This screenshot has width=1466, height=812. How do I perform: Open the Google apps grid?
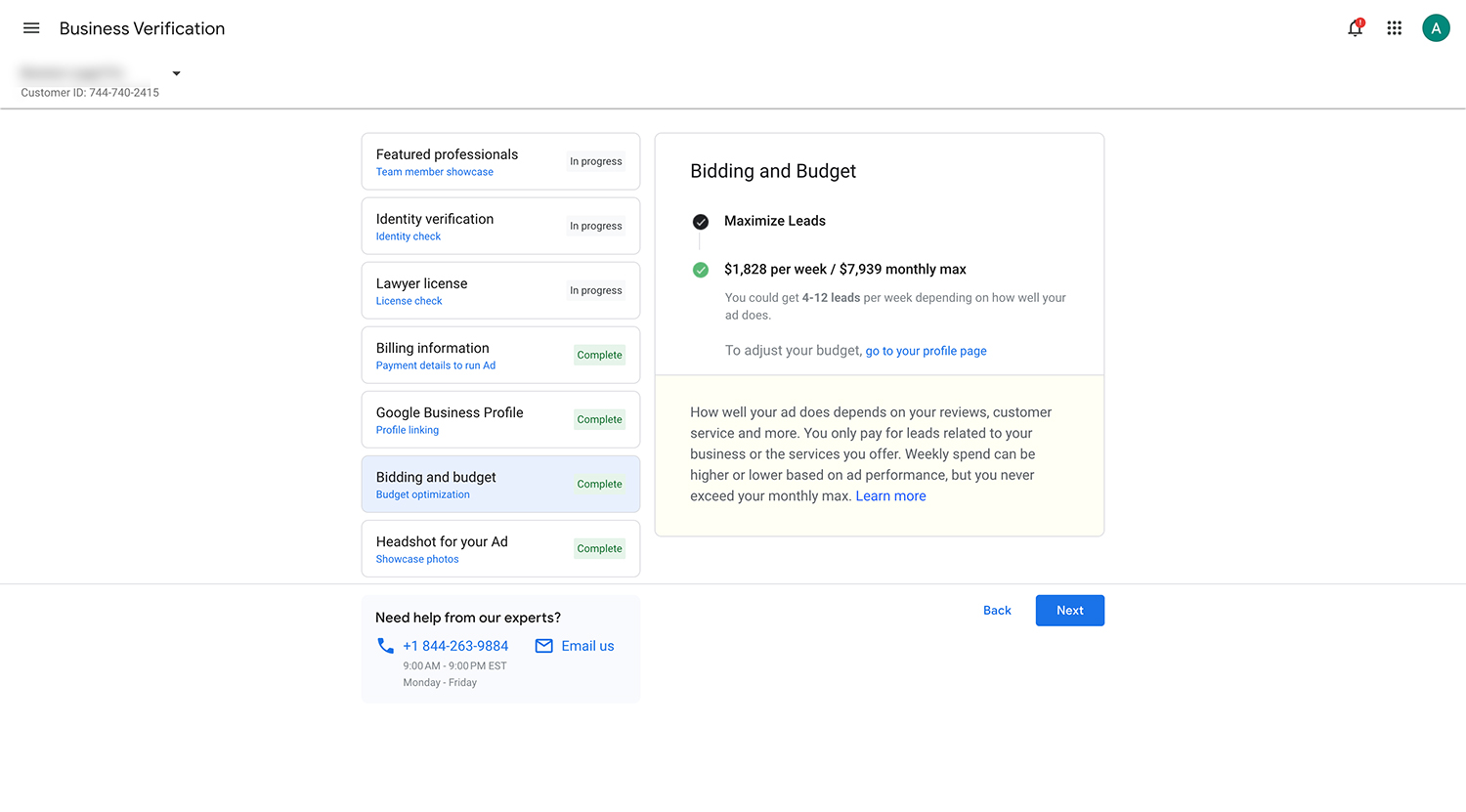pos(1395,28)
